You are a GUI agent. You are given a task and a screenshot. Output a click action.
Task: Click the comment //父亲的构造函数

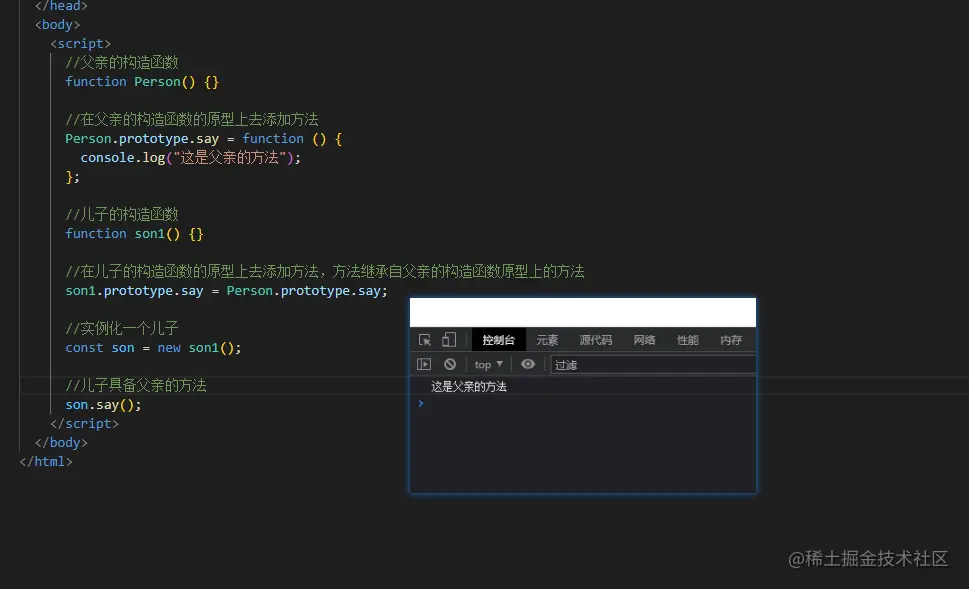click(122, 62)
